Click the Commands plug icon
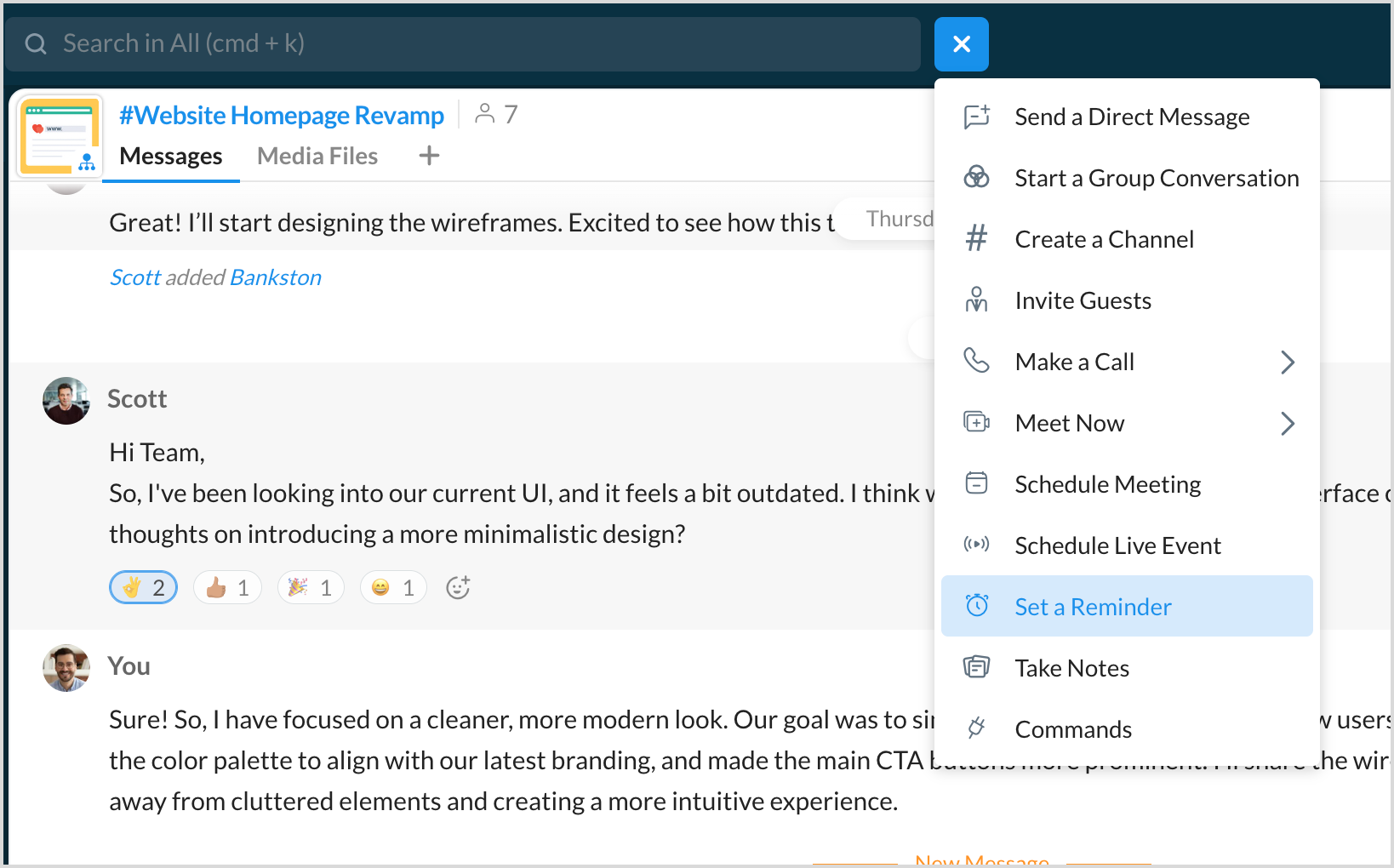 pos(976,728)
